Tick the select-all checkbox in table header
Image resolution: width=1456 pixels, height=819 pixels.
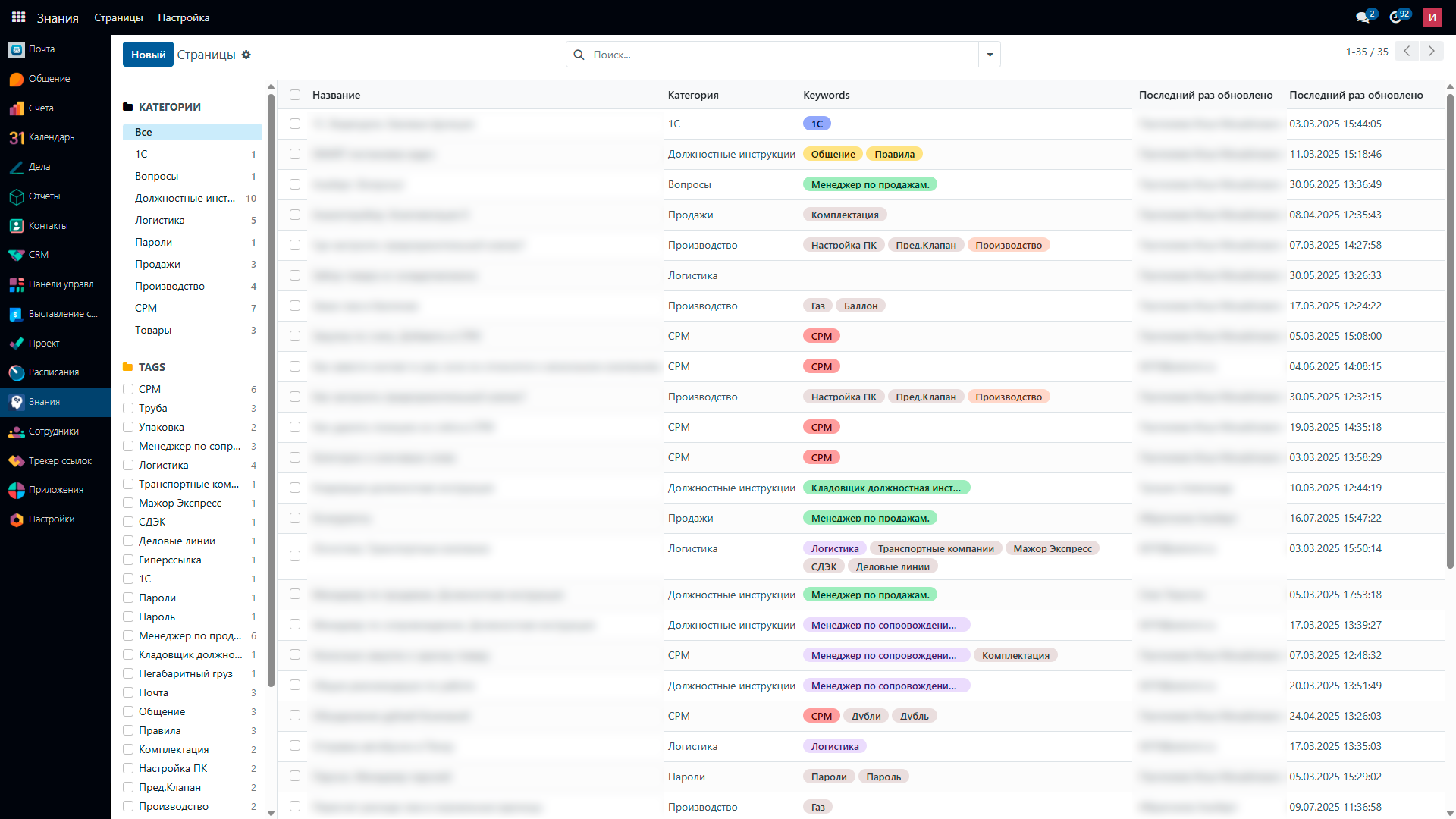pos(295,95)
